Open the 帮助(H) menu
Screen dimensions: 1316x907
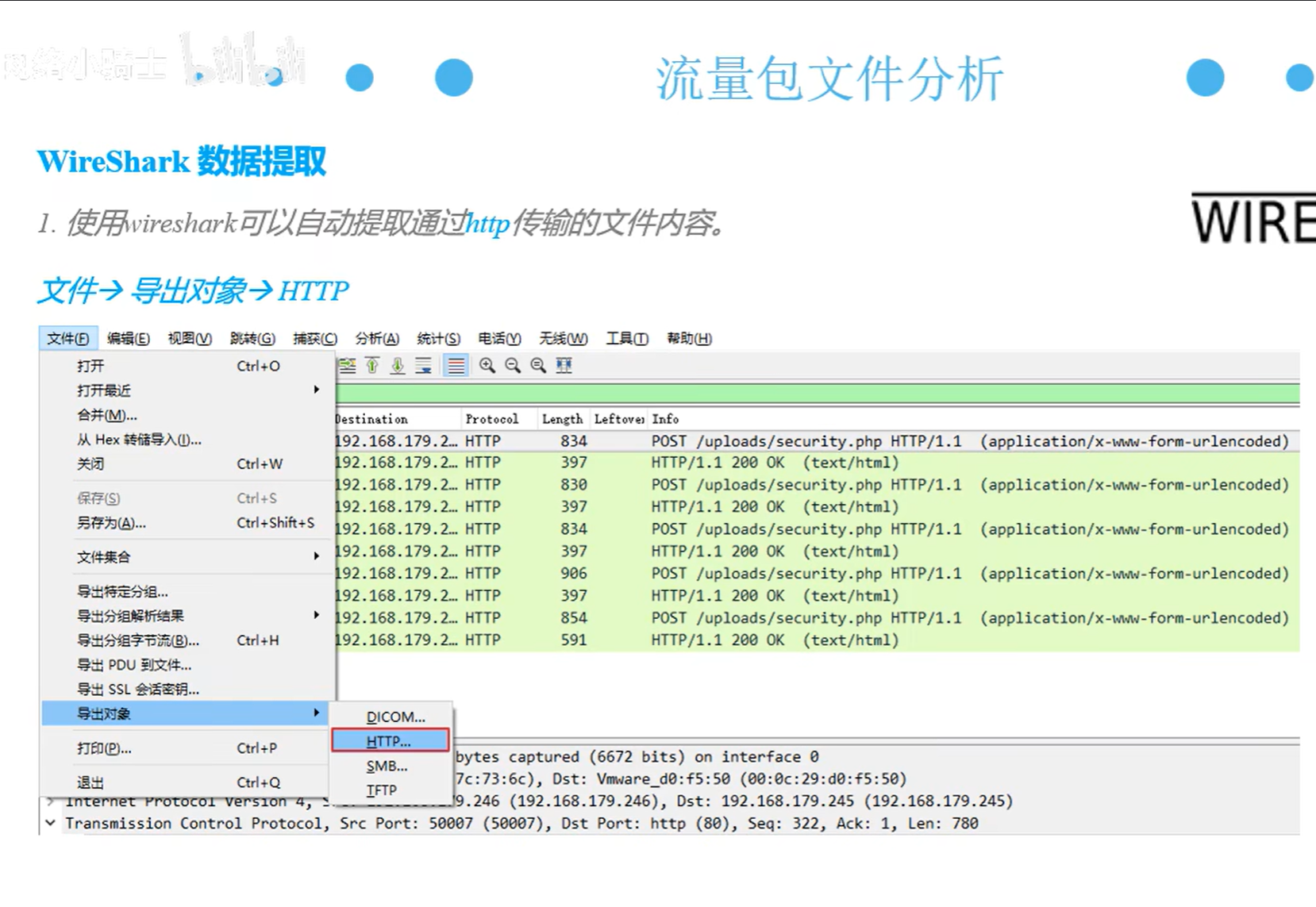[x=689, y=339]
